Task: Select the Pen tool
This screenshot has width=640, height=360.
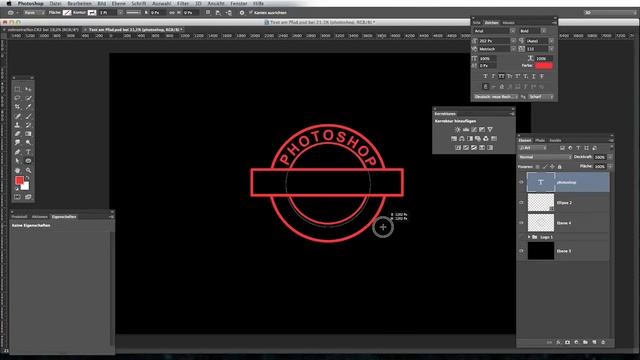Action: 18,152
